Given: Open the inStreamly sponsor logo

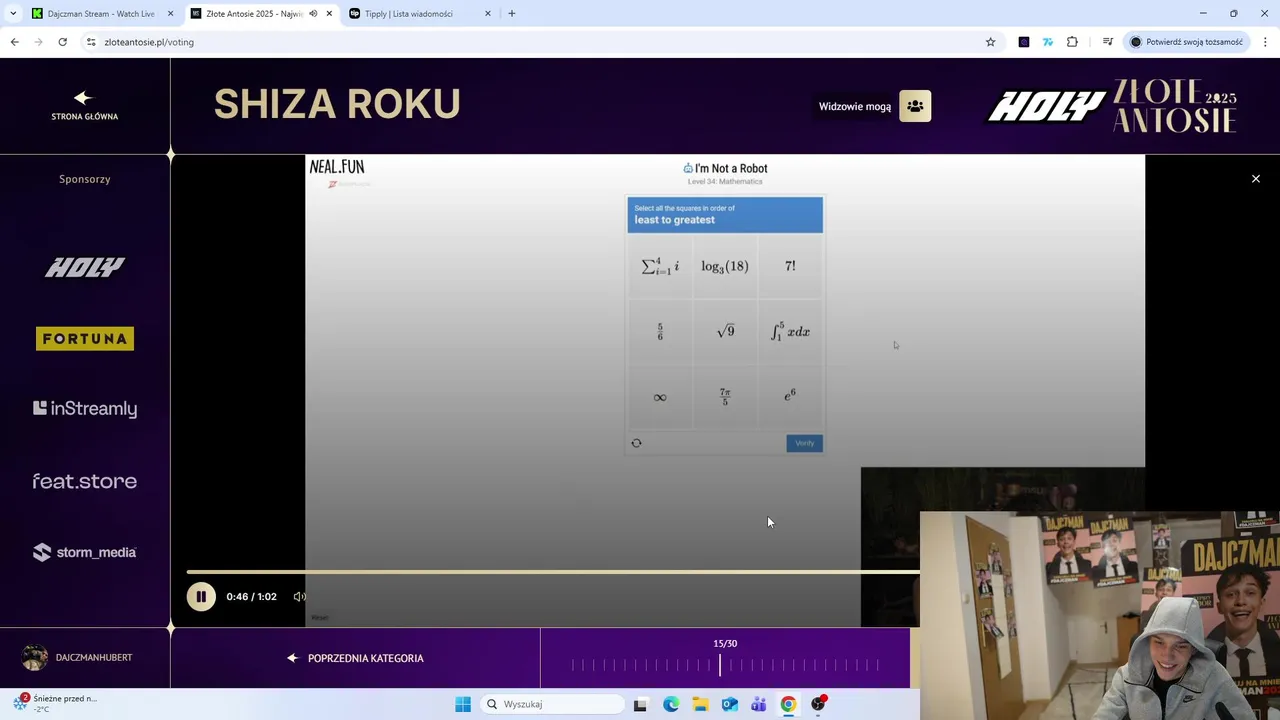Looking at the screenshot, I should point(85,408).
